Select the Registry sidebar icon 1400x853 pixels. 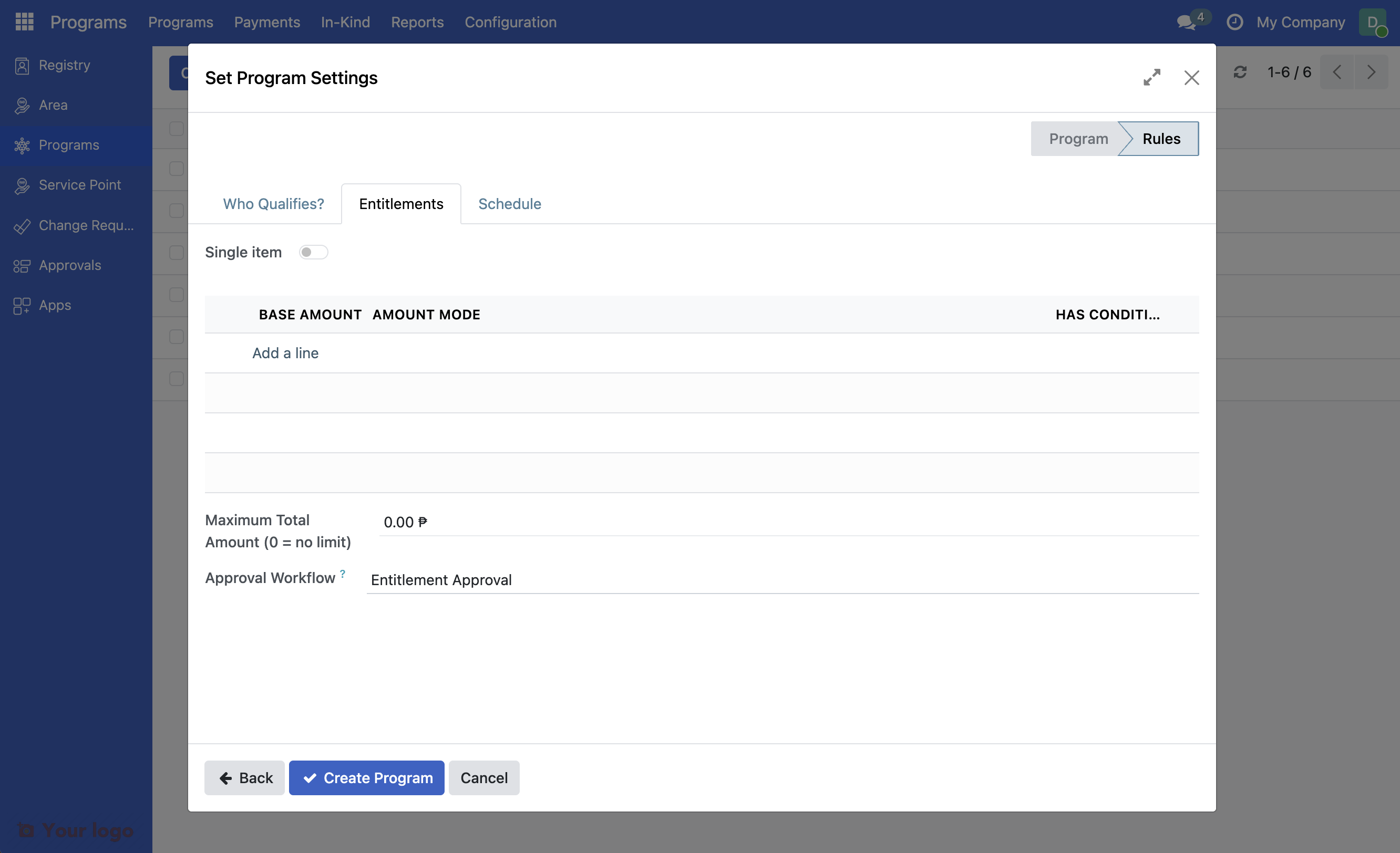(x=22, y=65)
